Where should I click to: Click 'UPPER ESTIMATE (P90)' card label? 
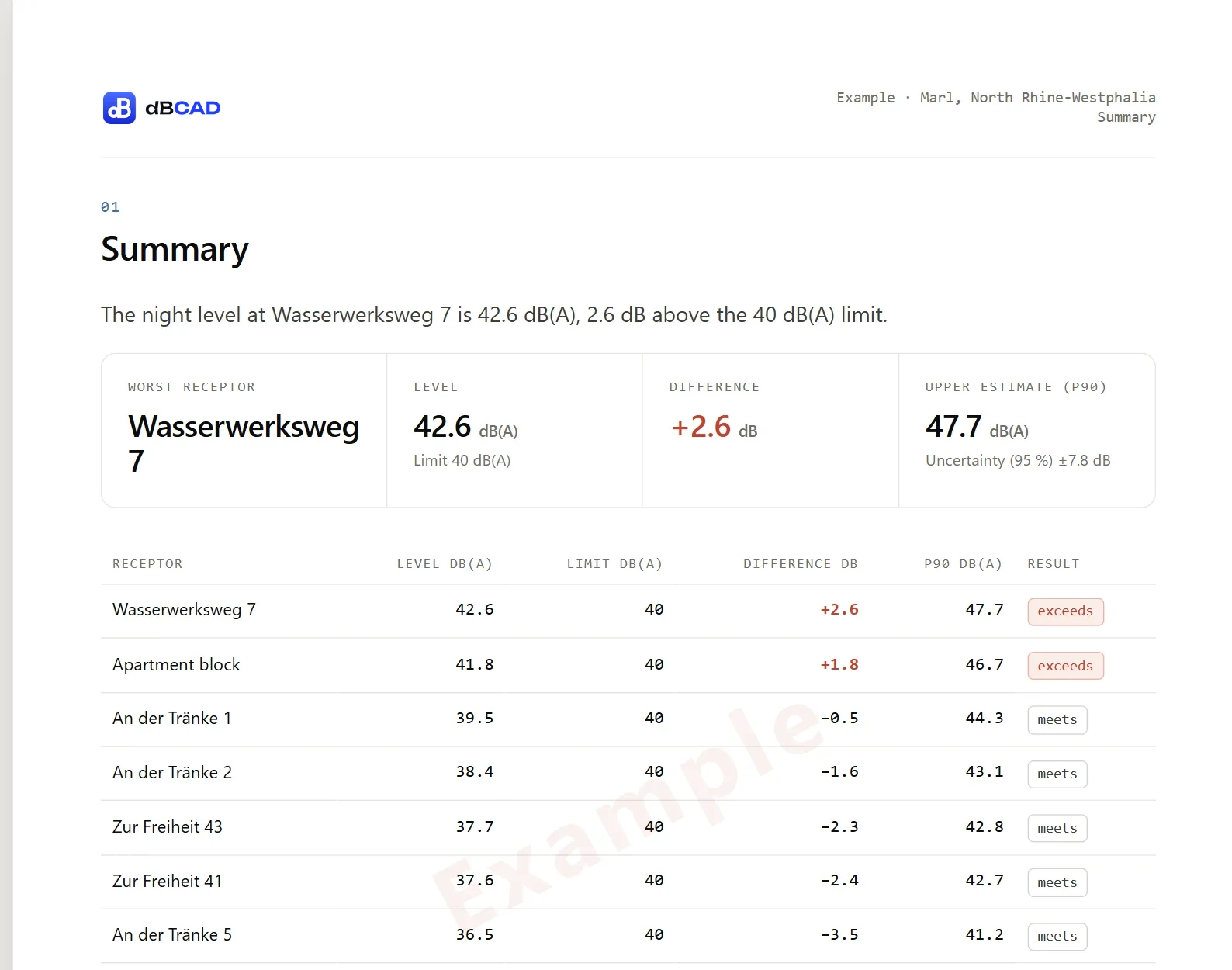(x=1016, y=386)
